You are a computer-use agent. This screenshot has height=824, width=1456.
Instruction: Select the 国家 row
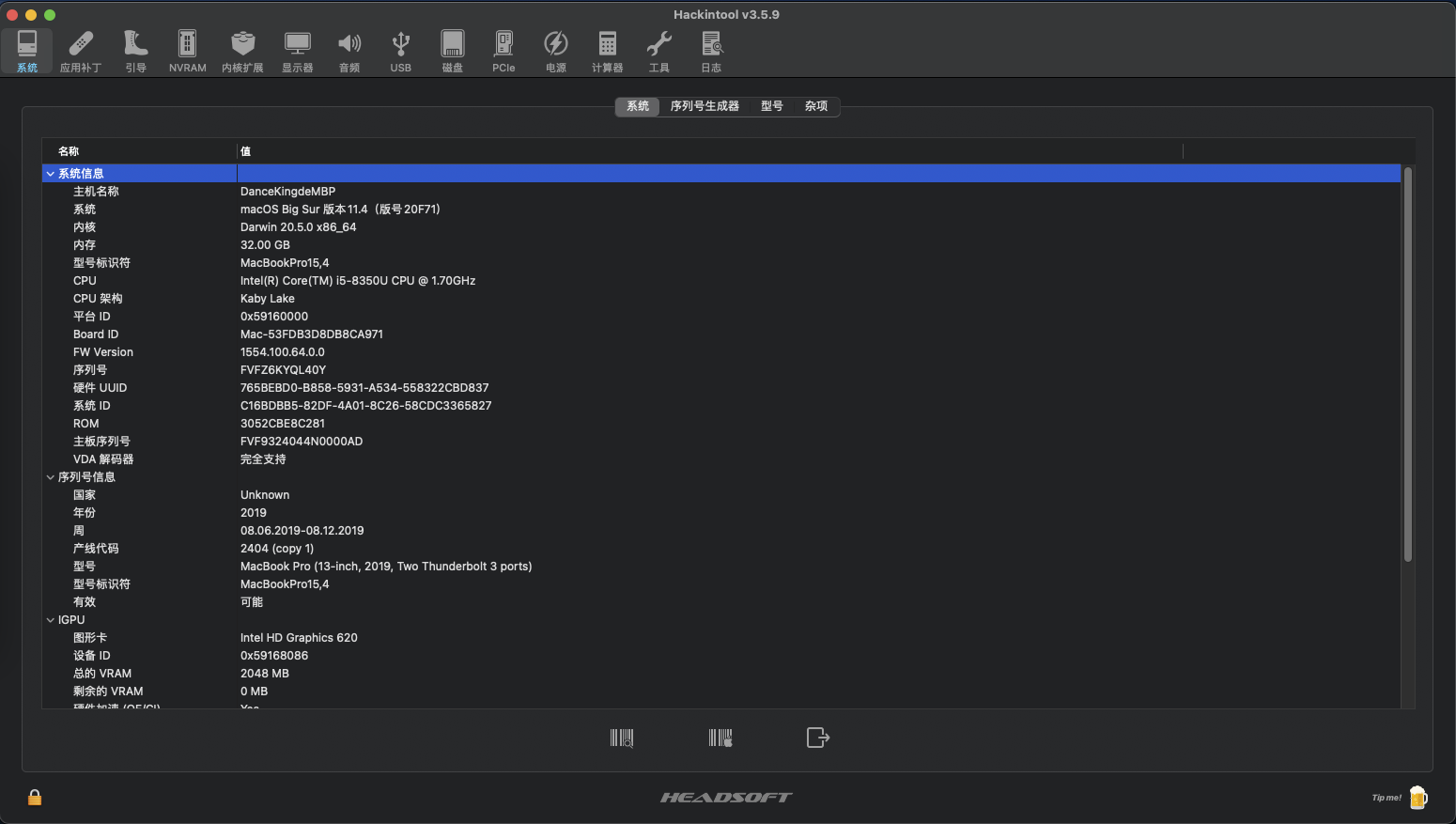tap(721, 495)
